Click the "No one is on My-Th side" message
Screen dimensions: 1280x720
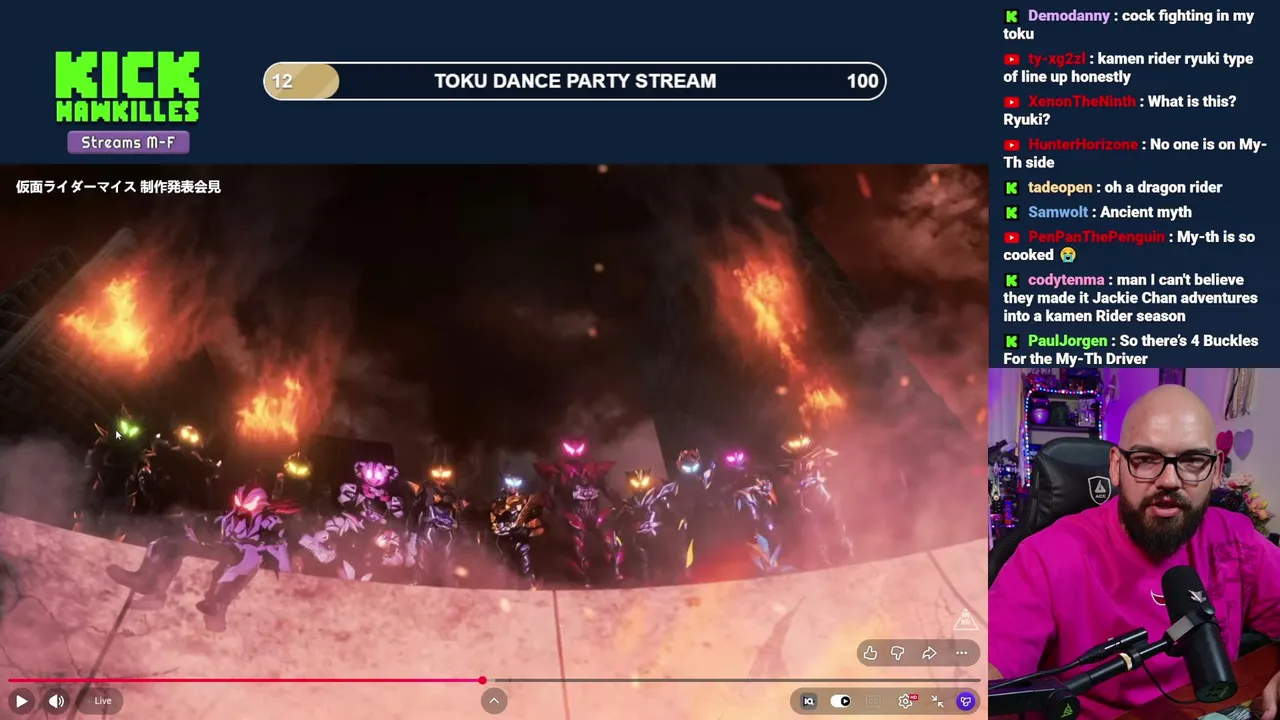(1135, 154)
